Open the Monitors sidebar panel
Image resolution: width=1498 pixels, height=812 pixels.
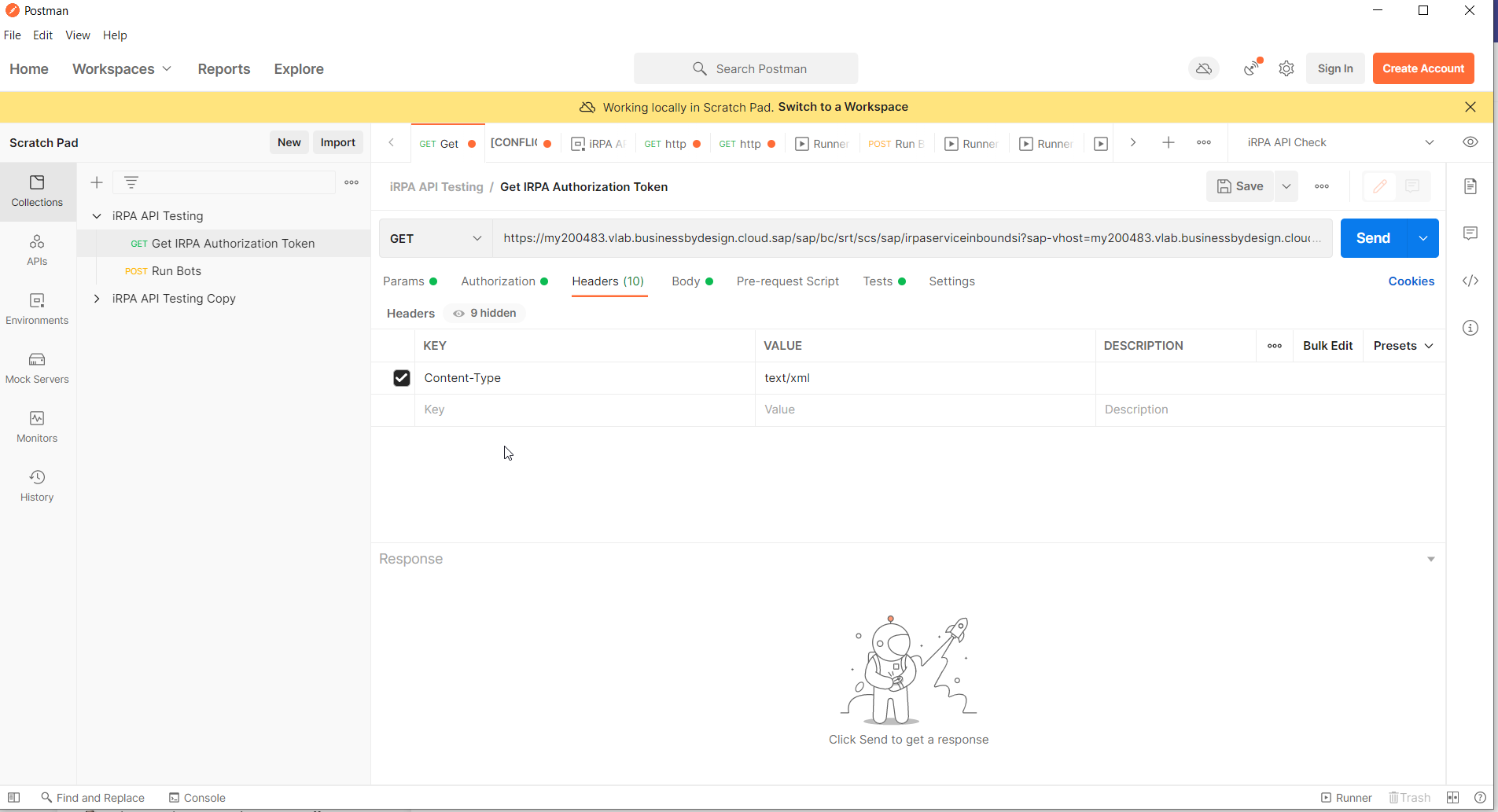pyautogui.click(x=37, y=427)
